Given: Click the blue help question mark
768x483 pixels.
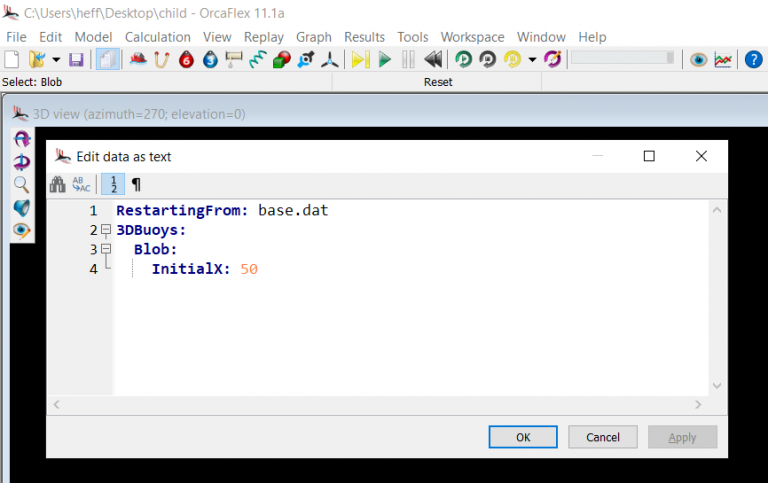Looking at the screenshot, I should click(x=210, y=60).
